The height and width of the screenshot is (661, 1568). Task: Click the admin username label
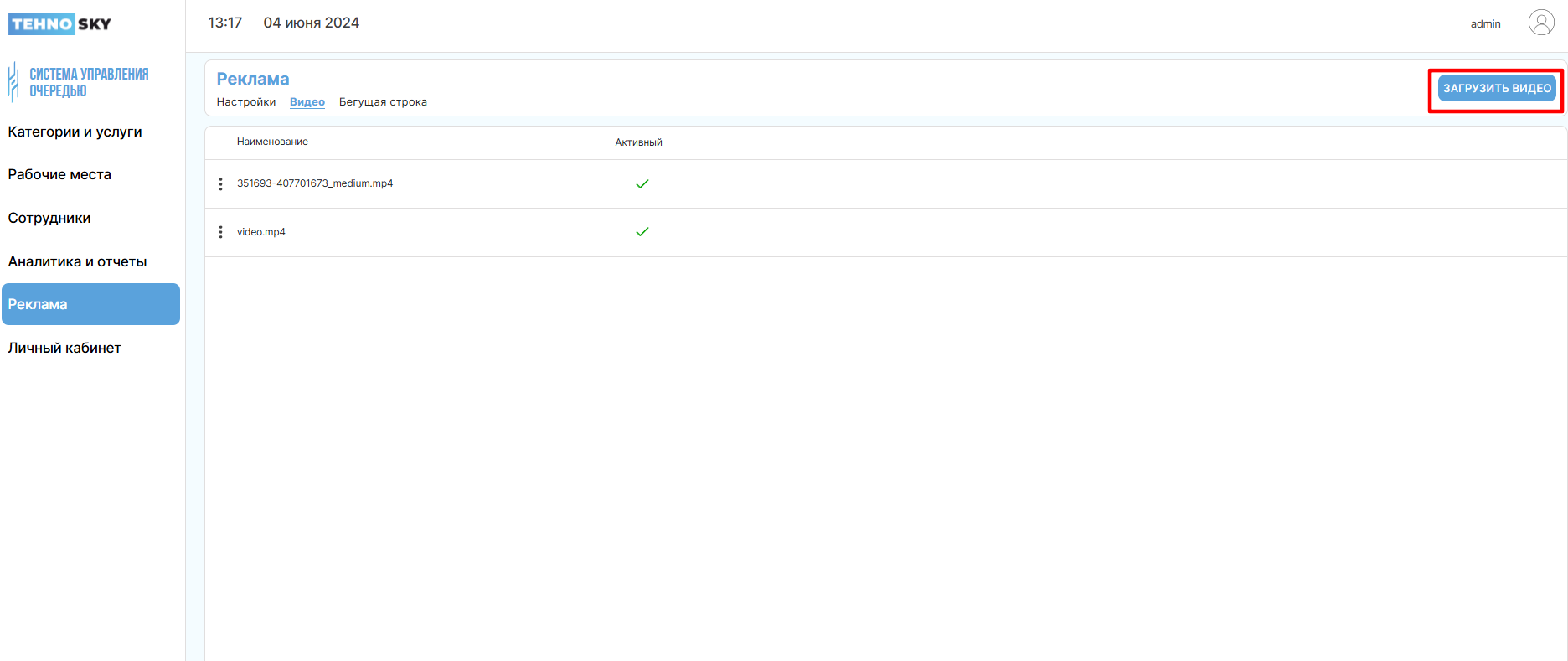[1485, 24]
